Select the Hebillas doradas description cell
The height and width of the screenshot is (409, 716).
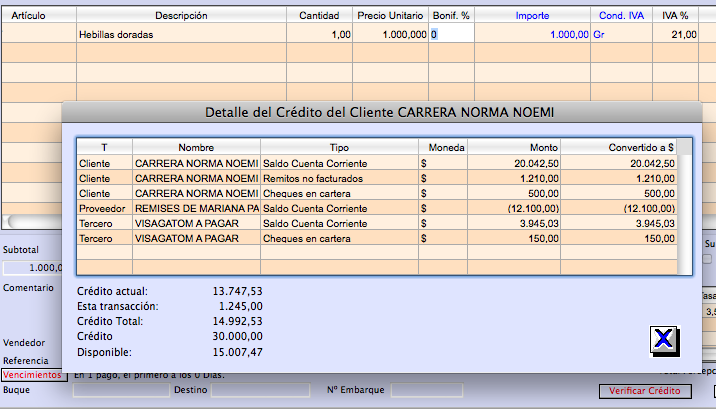click(181, 34)
